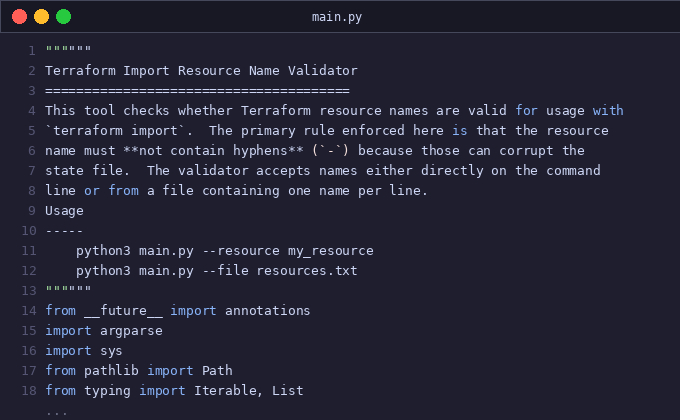680x420 pixels.
Task: Click the '...' truncation marker at bottom
Action: [x=56, y=414]
